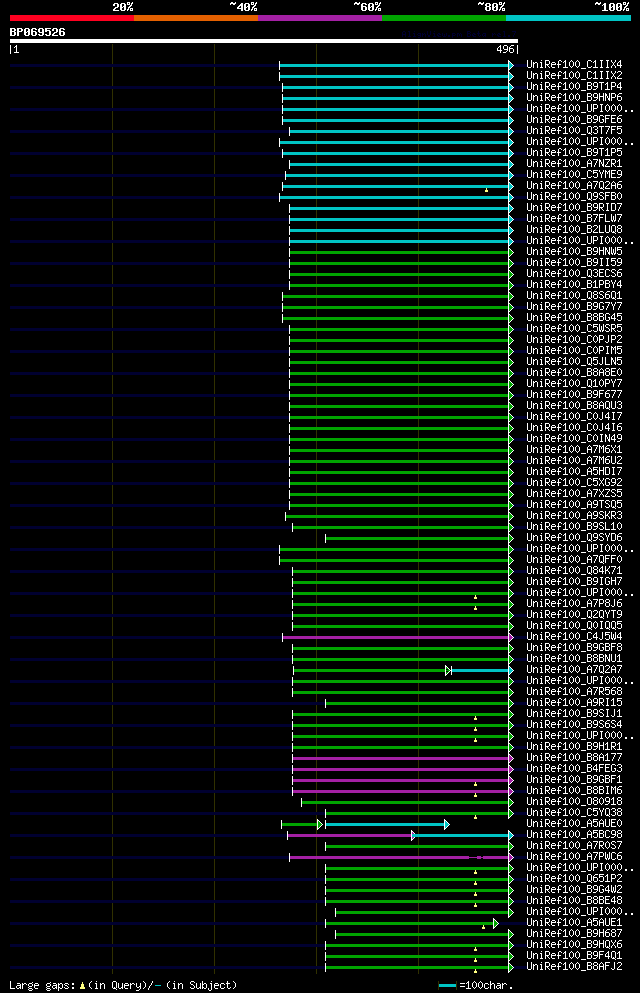Screen dimensions: 640x993
Task: Select the UniRef100_B7FLW7 label
Action: [574, 218]
